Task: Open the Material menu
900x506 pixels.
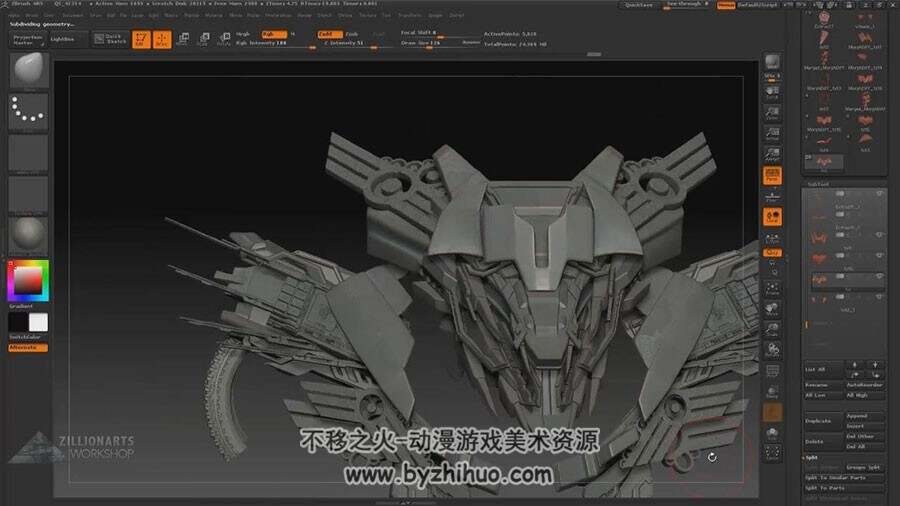Action: (x=214, y=15)
